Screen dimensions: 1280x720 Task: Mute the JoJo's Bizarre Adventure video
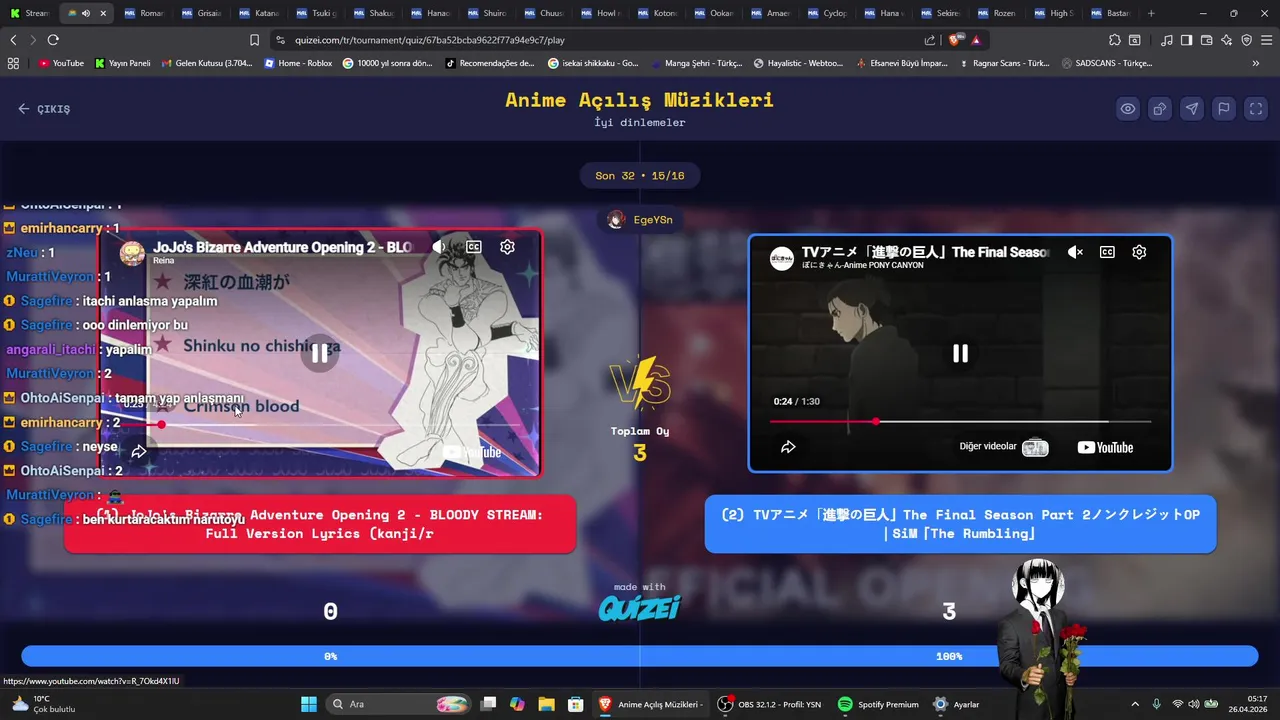439,247
